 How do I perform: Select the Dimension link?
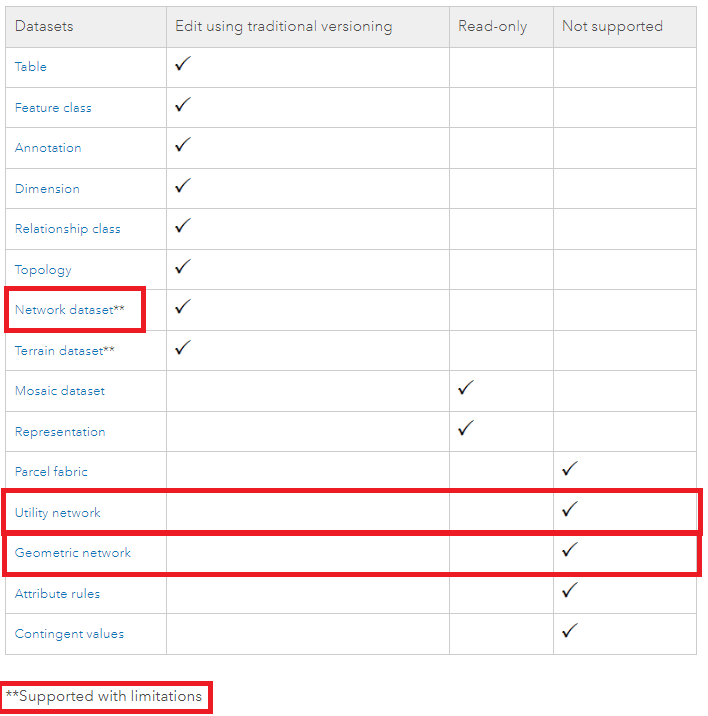tap(47, 189)
